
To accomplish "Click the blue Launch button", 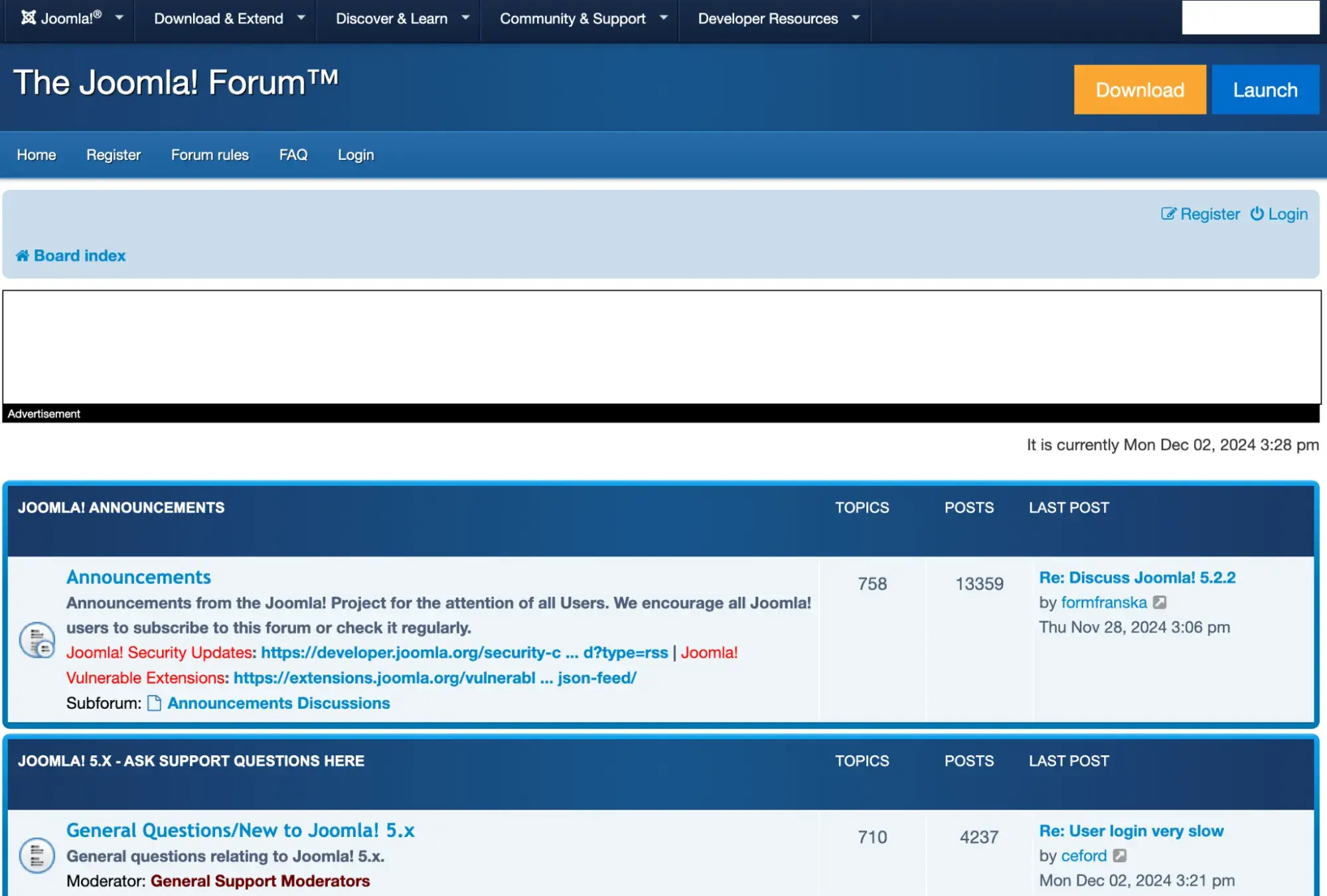I will click(1265, 90).
